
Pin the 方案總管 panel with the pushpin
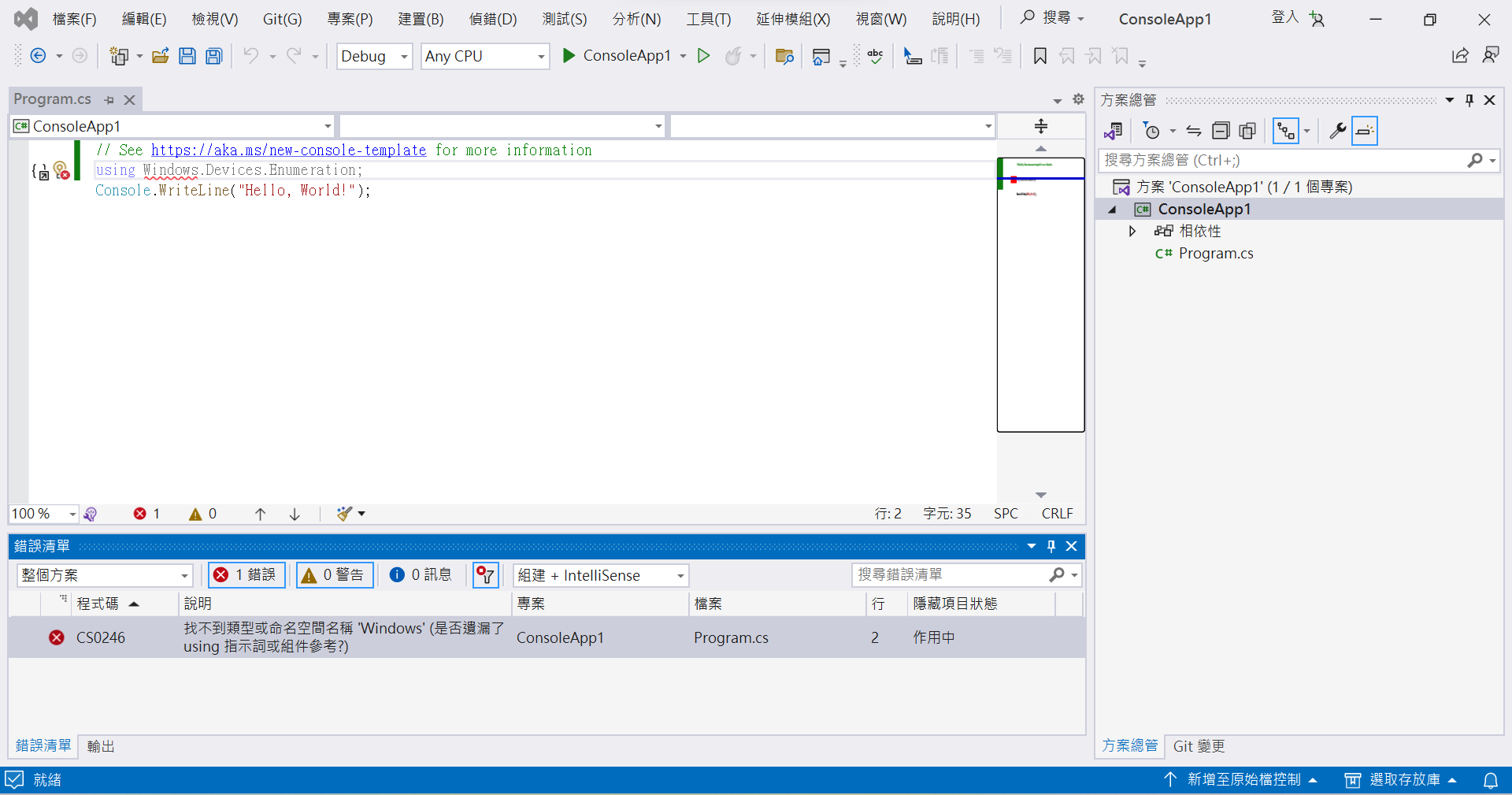click(1469, 100)
